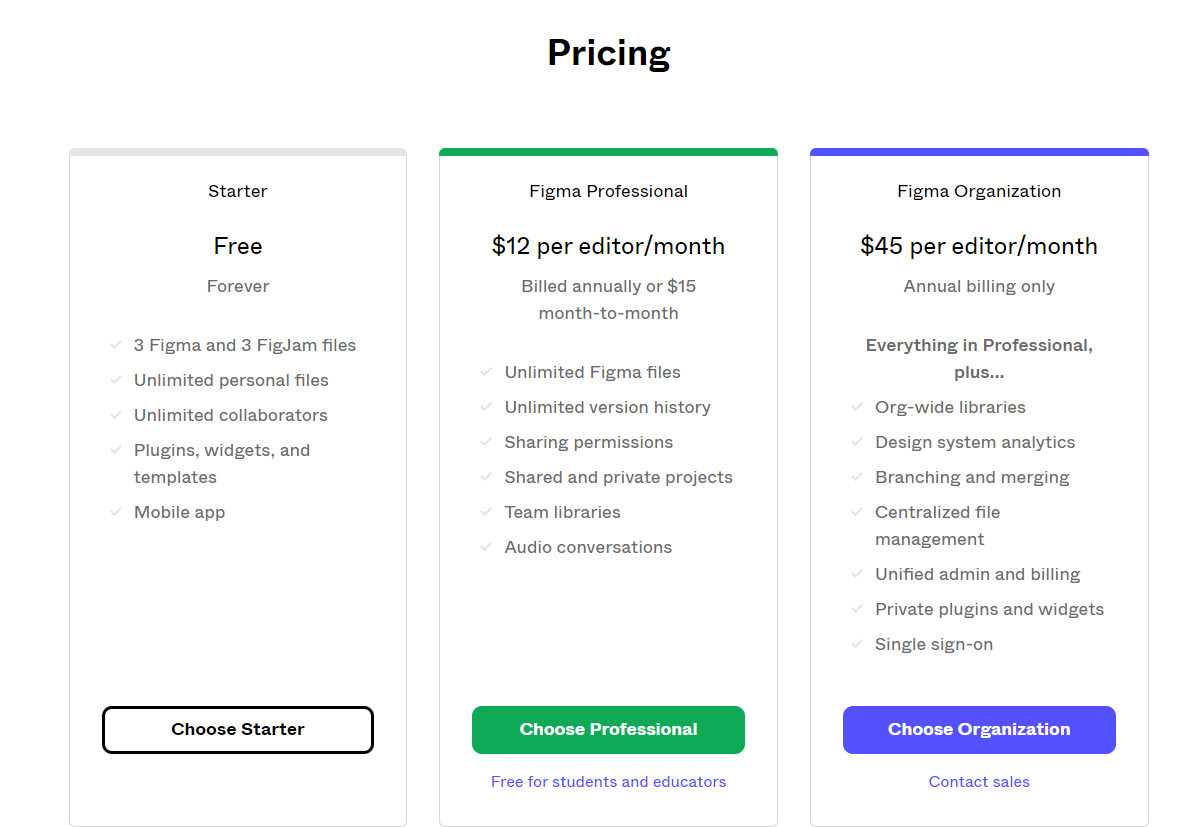Click the Unlimited version history feature text
Viewport: 1204px width, 827px height.
607,407
